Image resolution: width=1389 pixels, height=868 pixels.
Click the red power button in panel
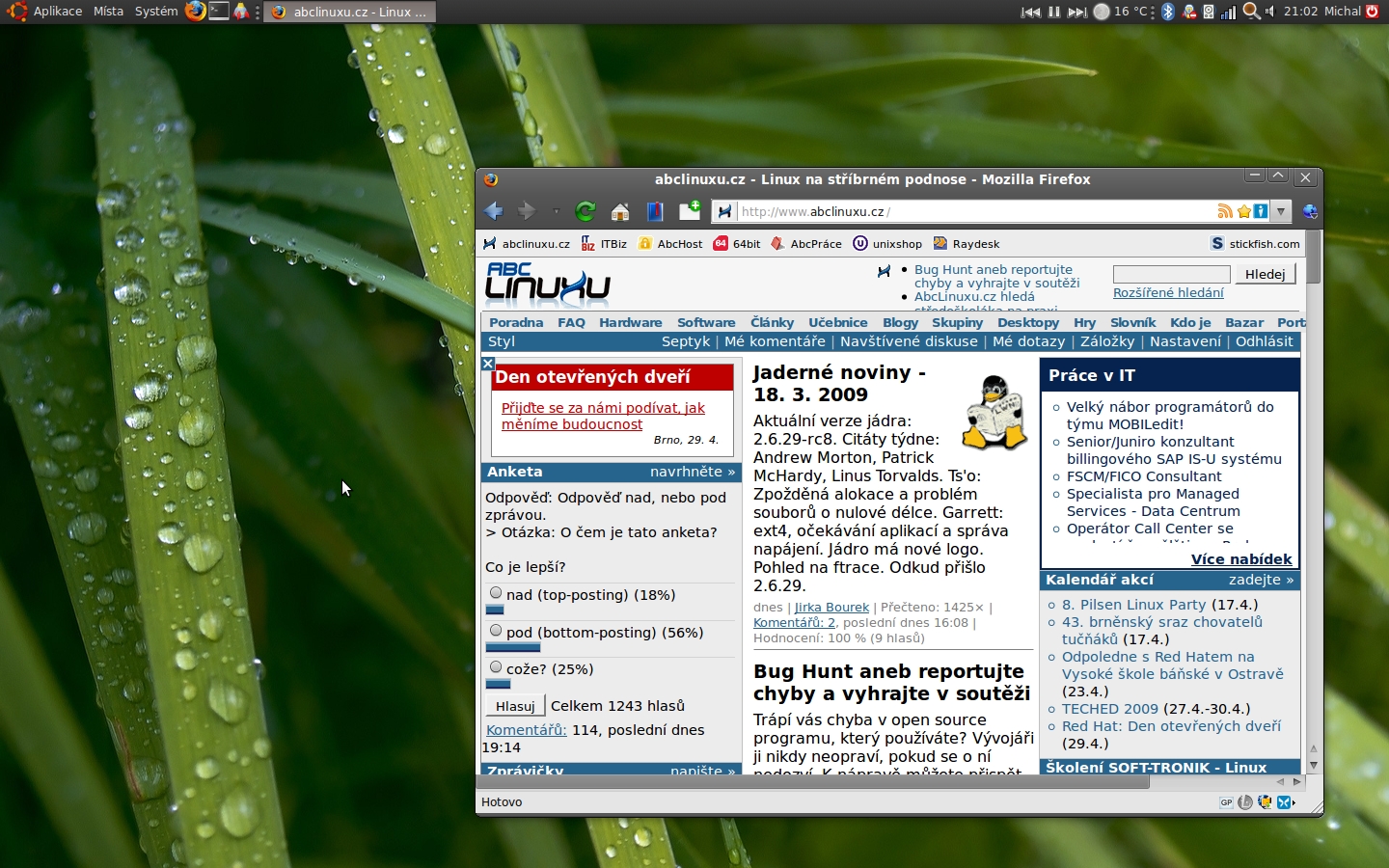coord(1374,12)
